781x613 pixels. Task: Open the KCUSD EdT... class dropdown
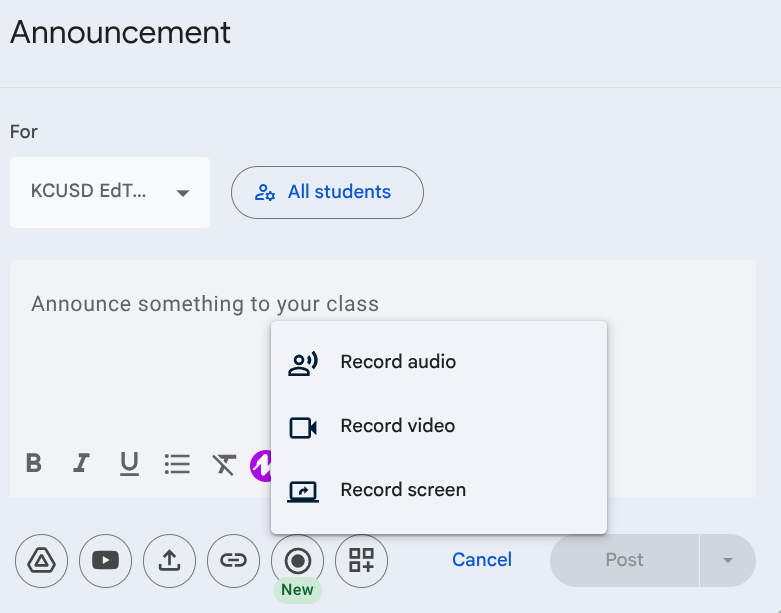(x=110, y=192)
